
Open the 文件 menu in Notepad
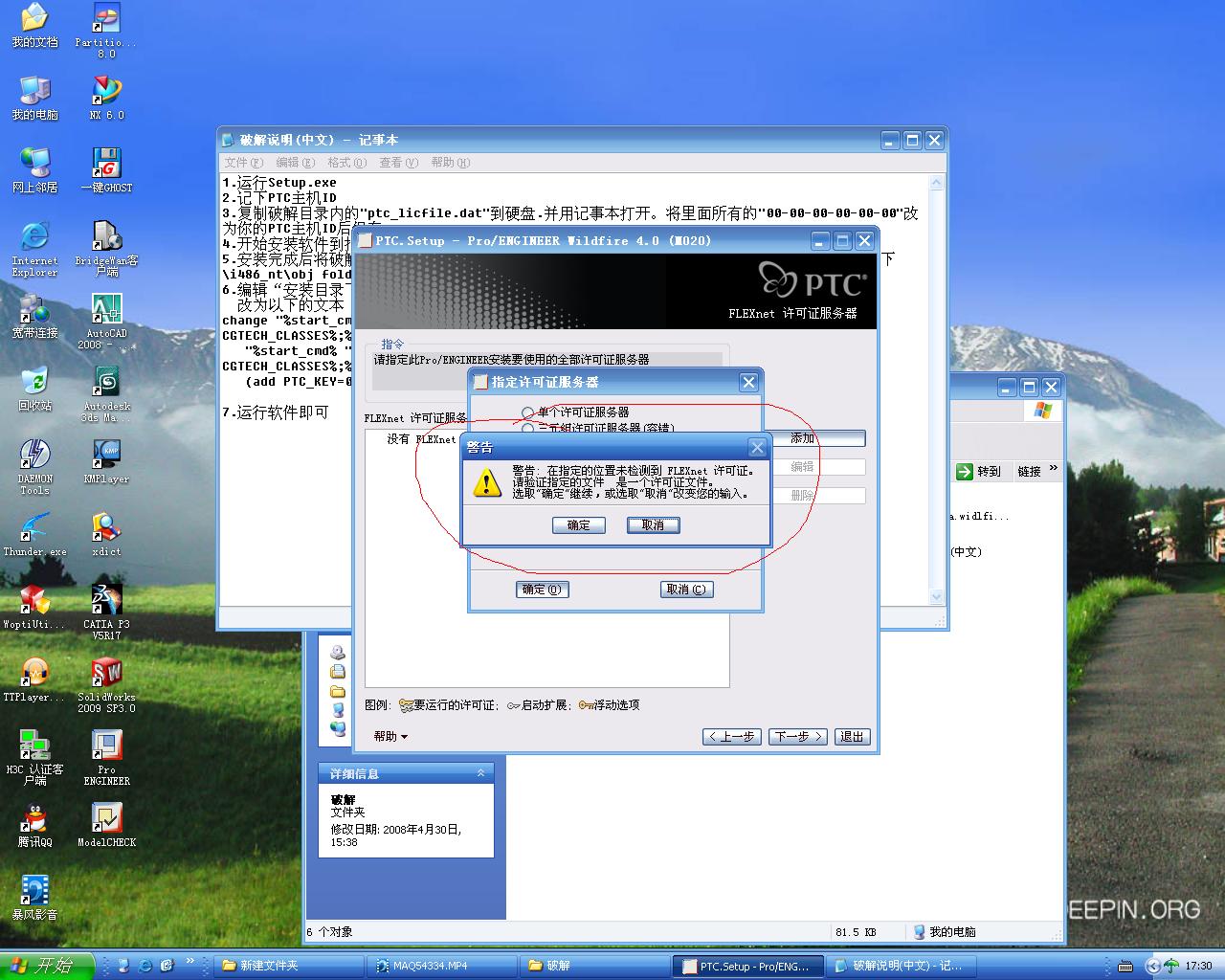coord(243,163)
